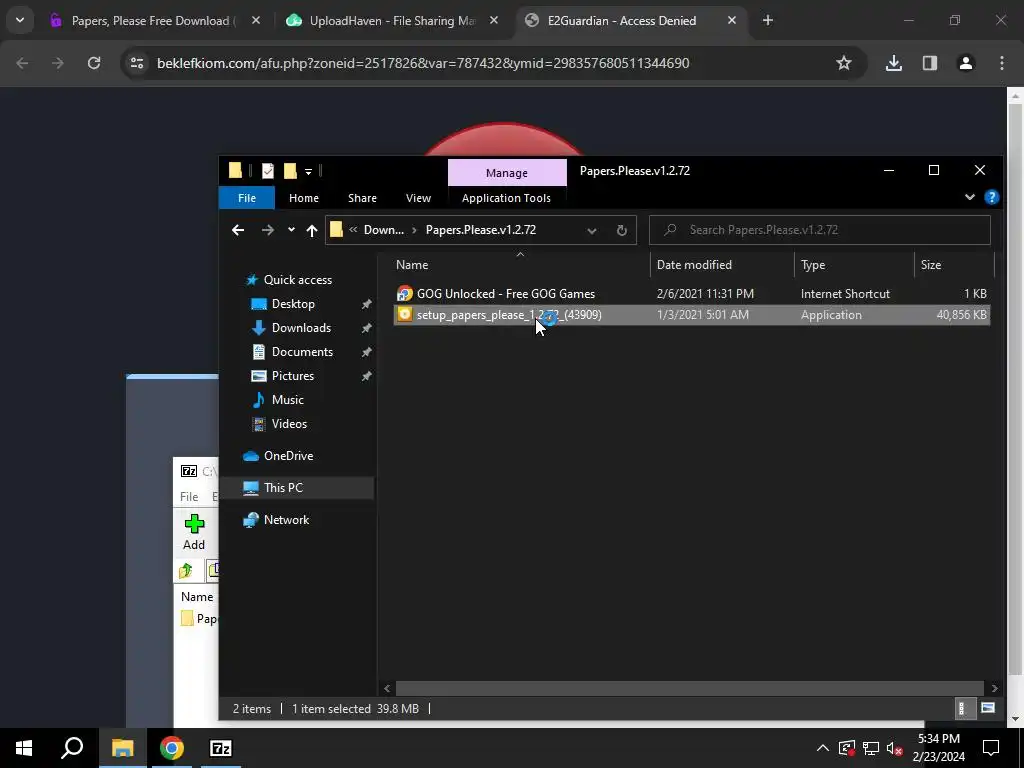Open a new Chrome tab
The height and width of the screenshot is (768, 1024).
(768, 21)
